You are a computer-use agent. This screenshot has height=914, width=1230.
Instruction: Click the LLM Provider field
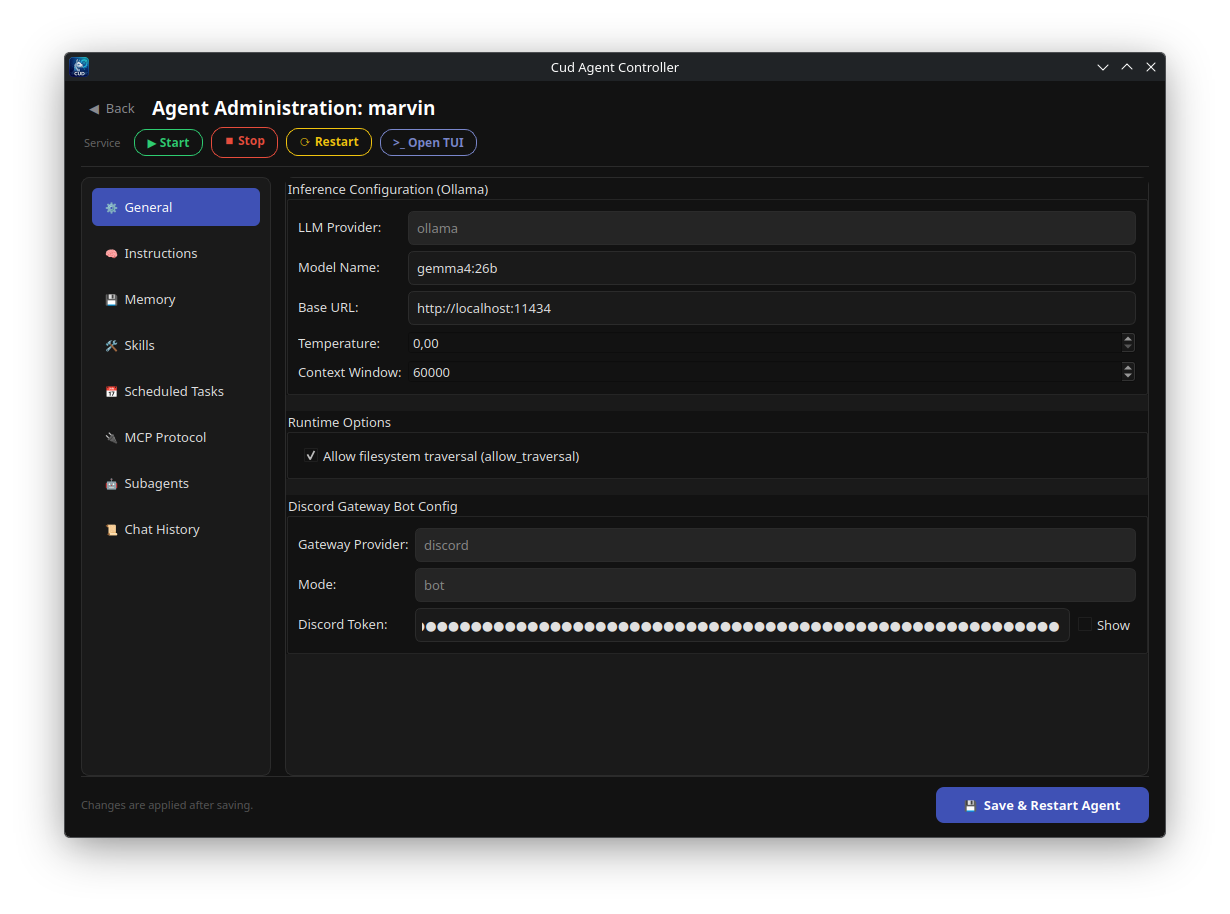click(x=772, y=228)
